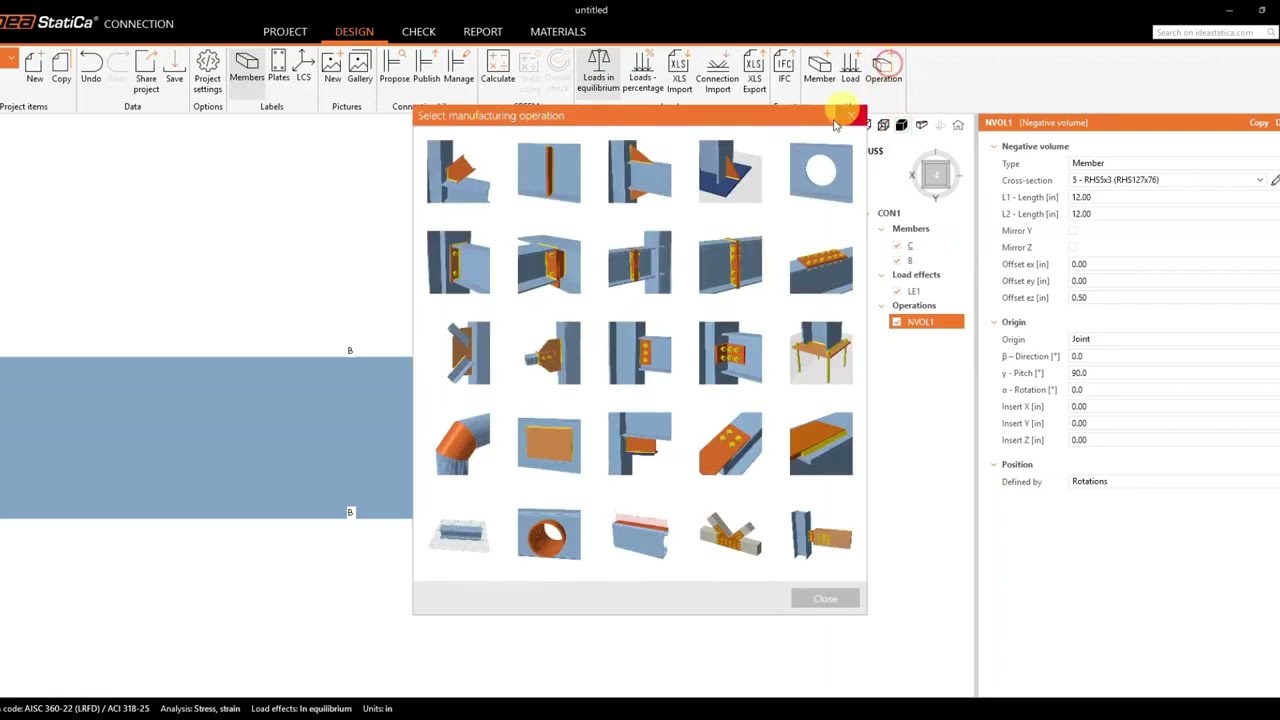Open the PROJECT tab

285,32
